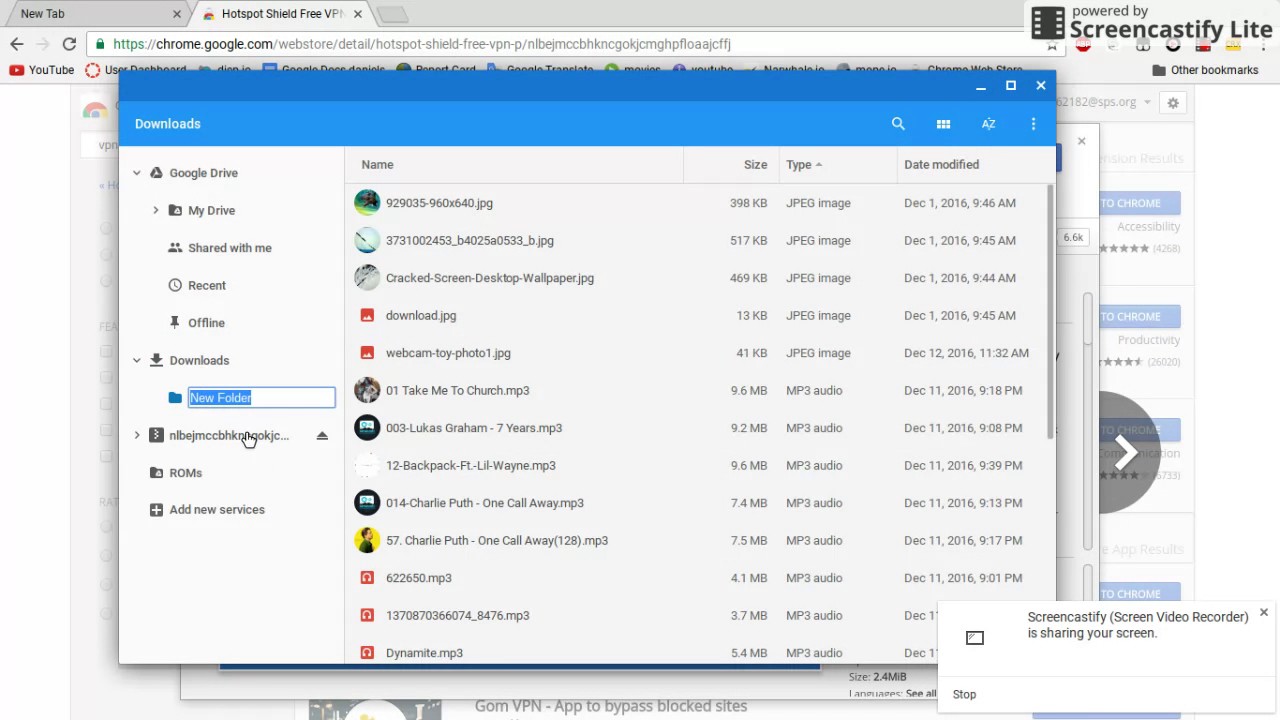The width and height of the screenshot is (1280, 720).
Task: Switch to the New Tab browser tab
Action: tap(95, 14)
